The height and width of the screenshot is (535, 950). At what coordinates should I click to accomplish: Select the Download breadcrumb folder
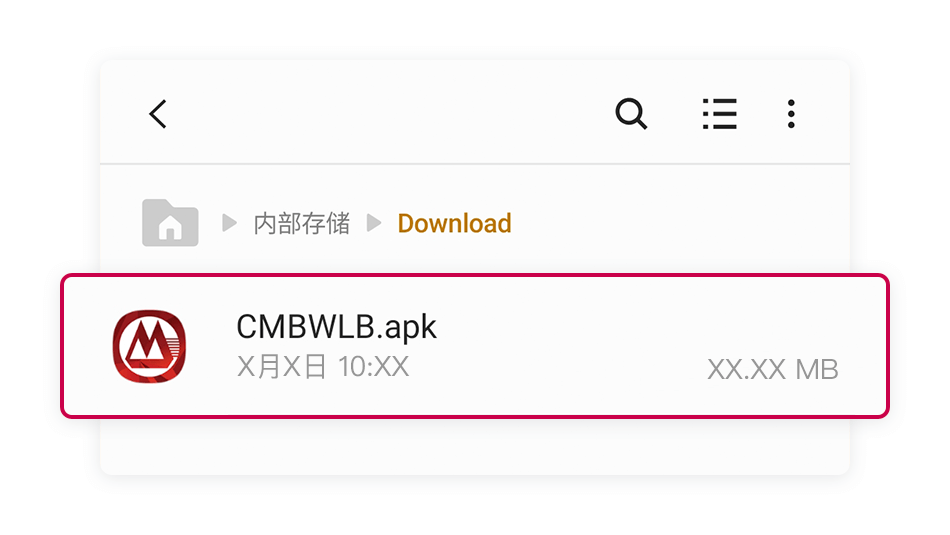tap(454, 223)
